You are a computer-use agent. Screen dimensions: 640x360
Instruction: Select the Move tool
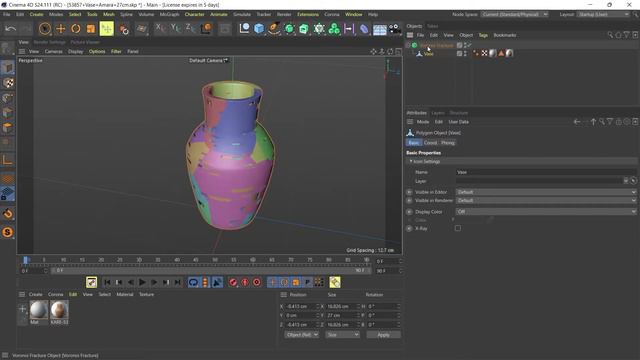pyautogui.click(x=60, y=29)
